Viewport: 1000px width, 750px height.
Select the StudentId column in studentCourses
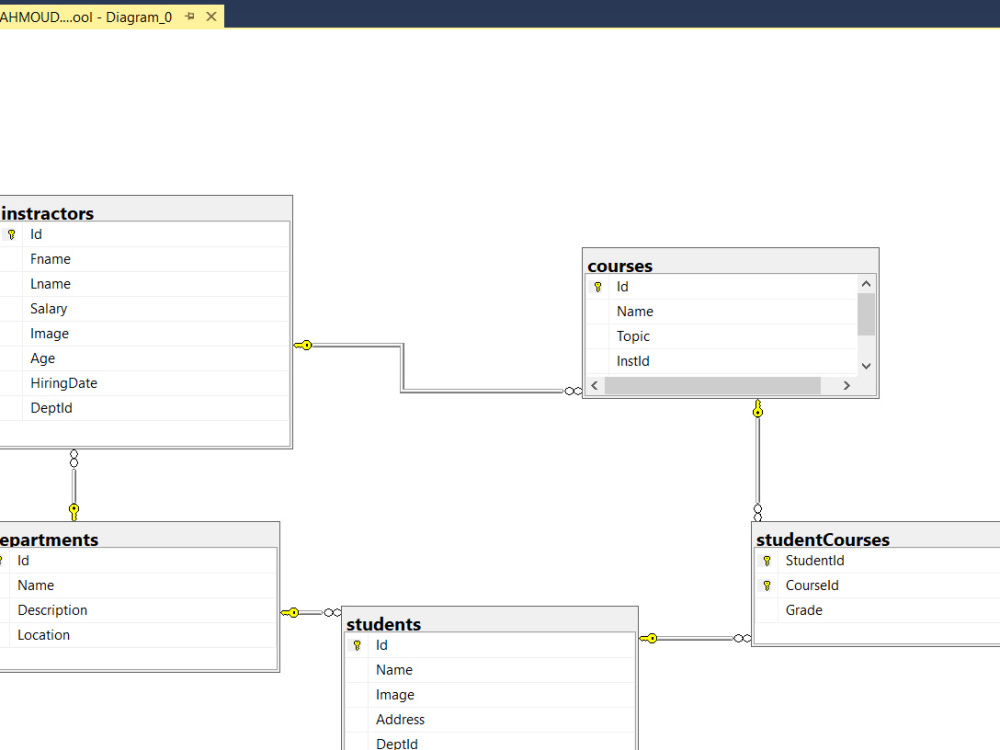878,561
